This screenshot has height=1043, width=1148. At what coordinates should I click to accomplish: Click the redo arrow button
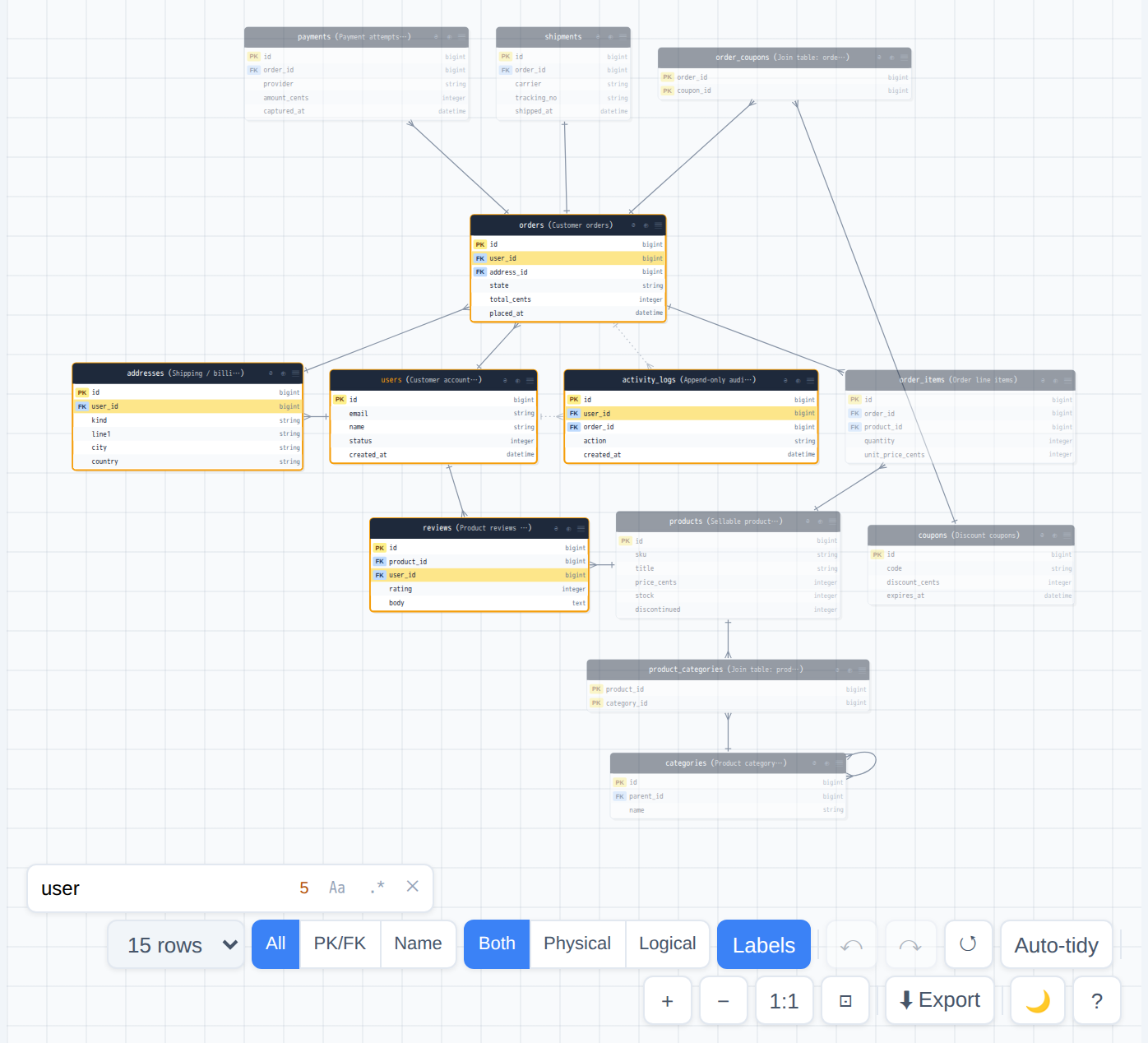[910, 945]
